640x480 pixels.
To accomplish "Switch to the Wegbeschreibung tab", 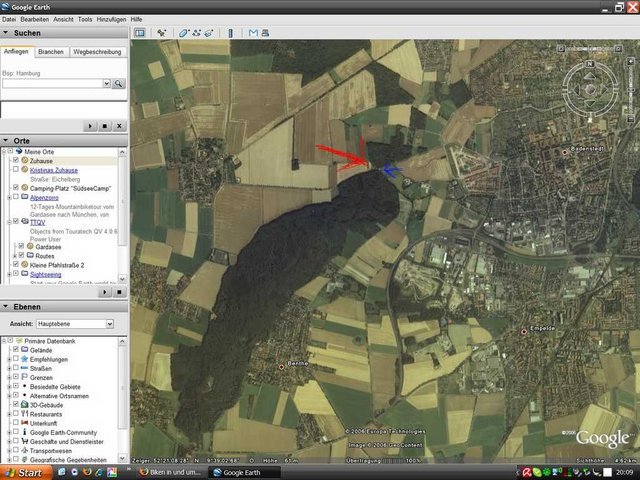I will coord(97,52).
